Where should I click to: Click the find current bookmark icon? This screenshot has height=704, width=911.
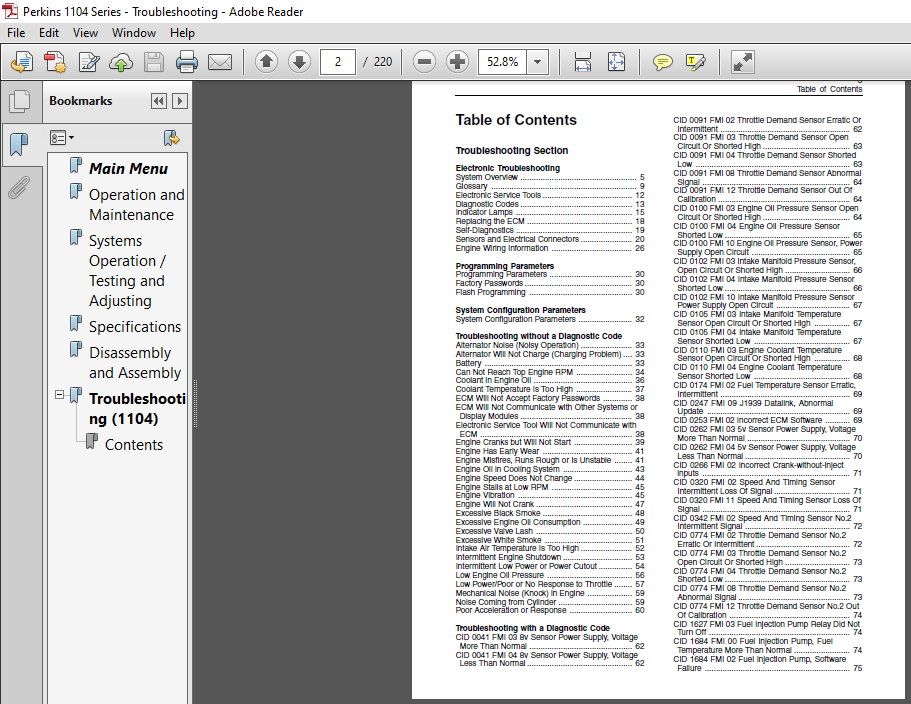click(x=172, y=138)
